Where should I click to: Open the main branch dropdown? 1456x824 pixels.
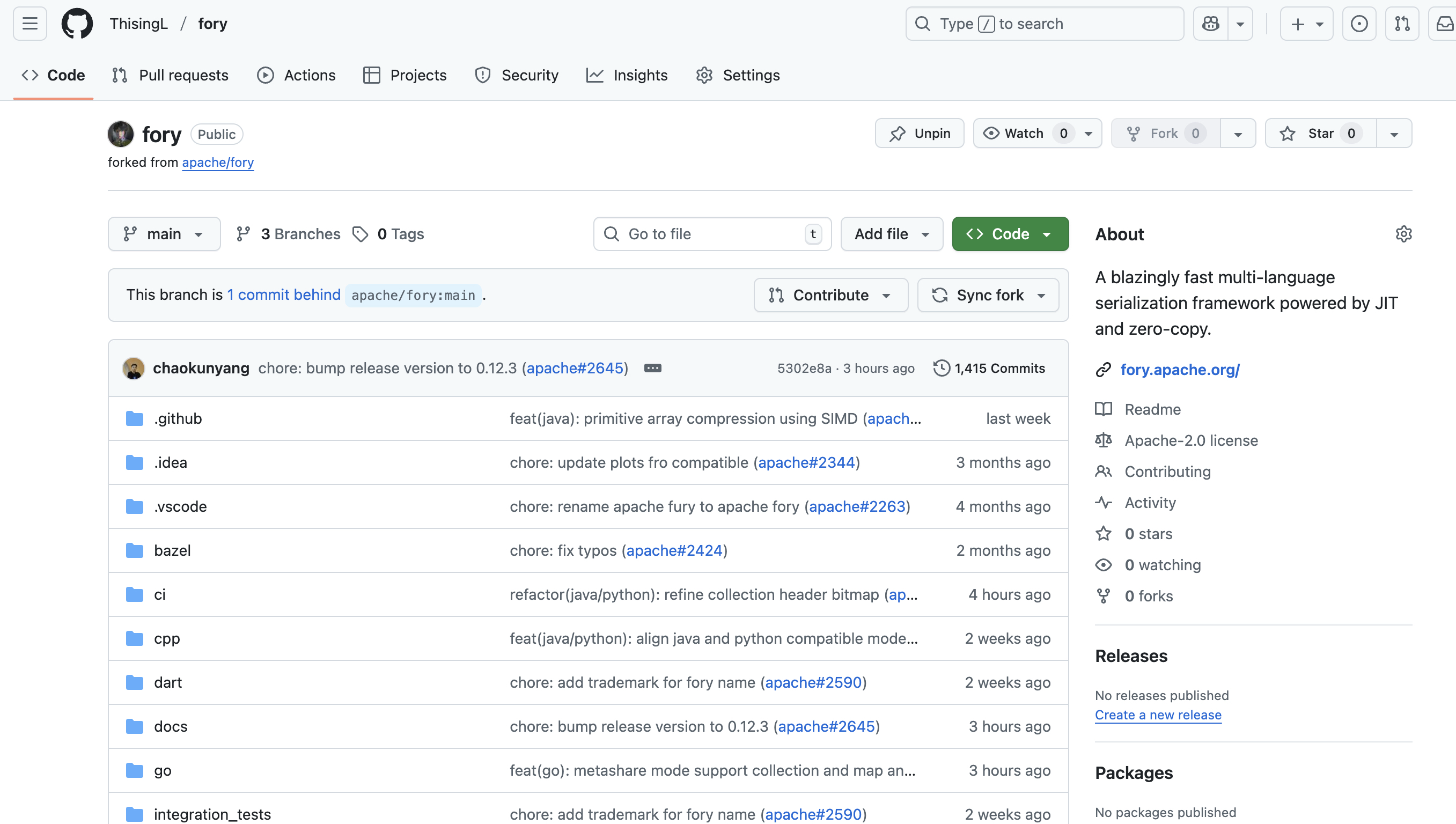164,234
